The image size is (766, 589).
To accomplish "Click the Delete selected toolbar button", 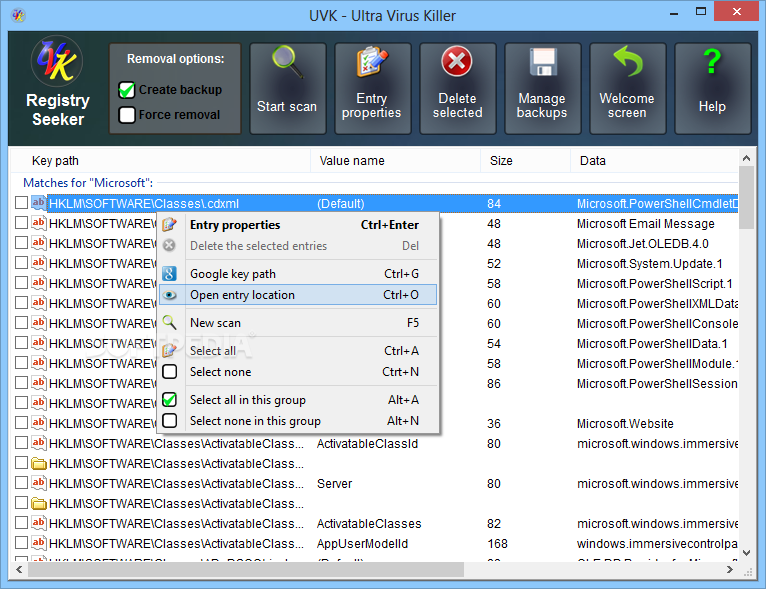I will 458,88.
